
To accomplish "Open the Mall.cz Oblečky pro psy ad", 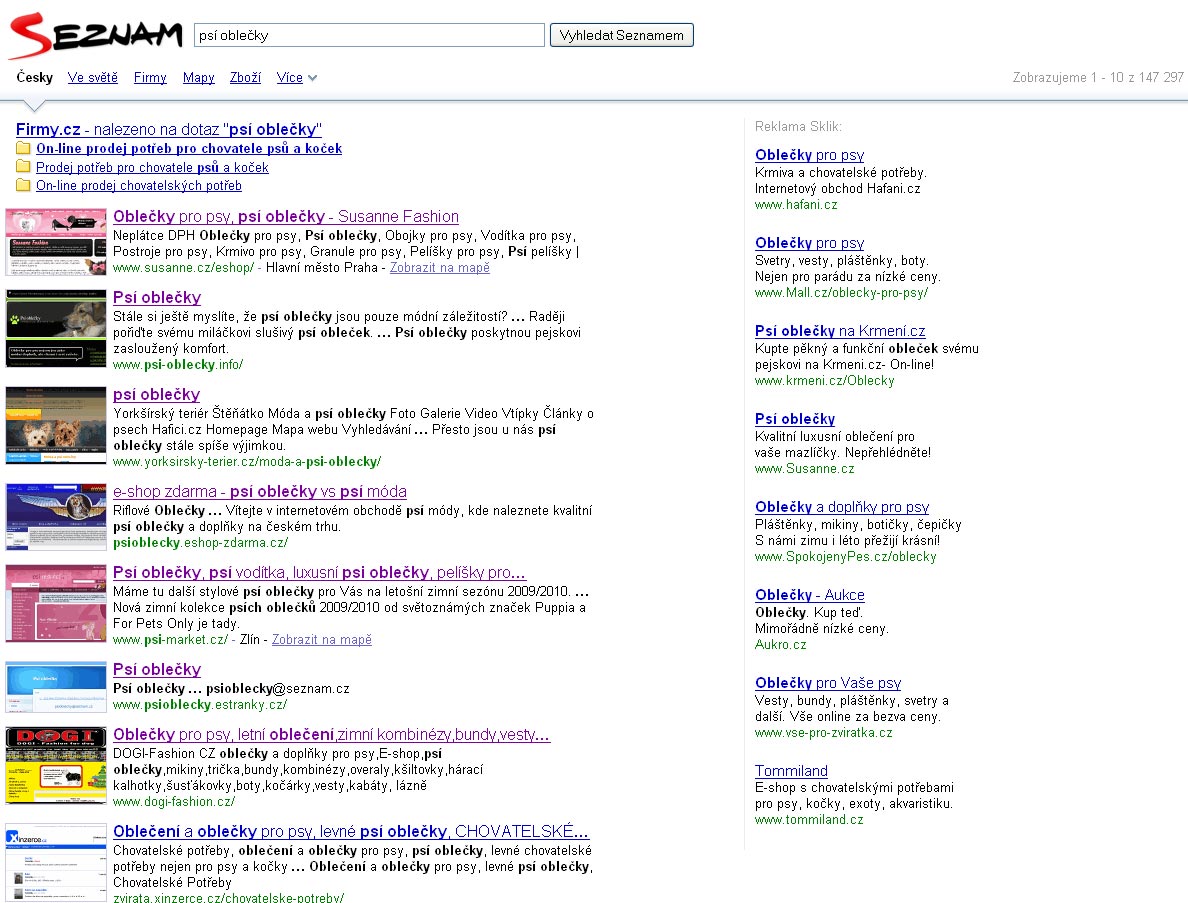I will coord(809,243).
